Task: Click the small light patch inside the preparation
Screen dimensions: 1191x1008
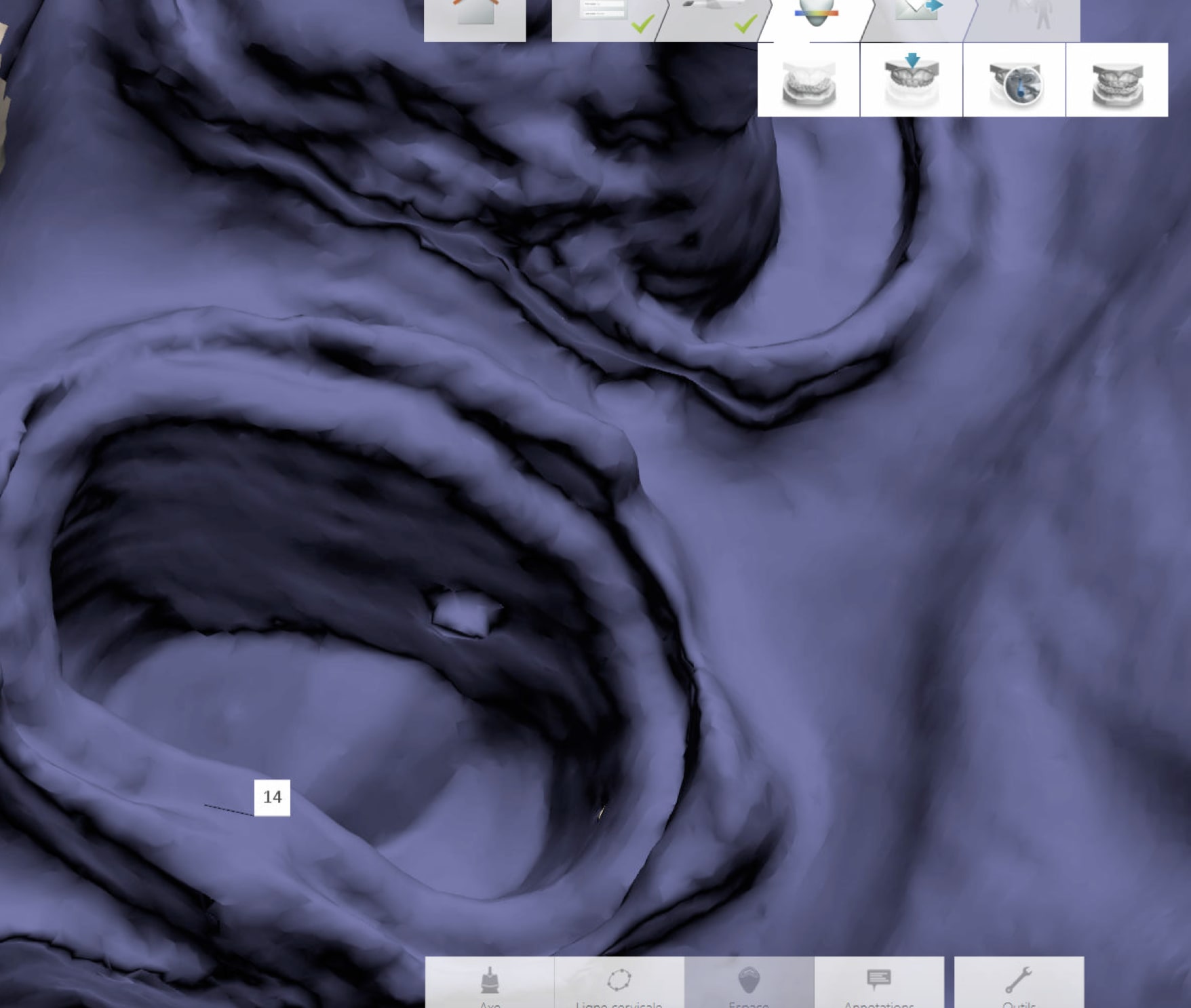Action: (463, 614)
